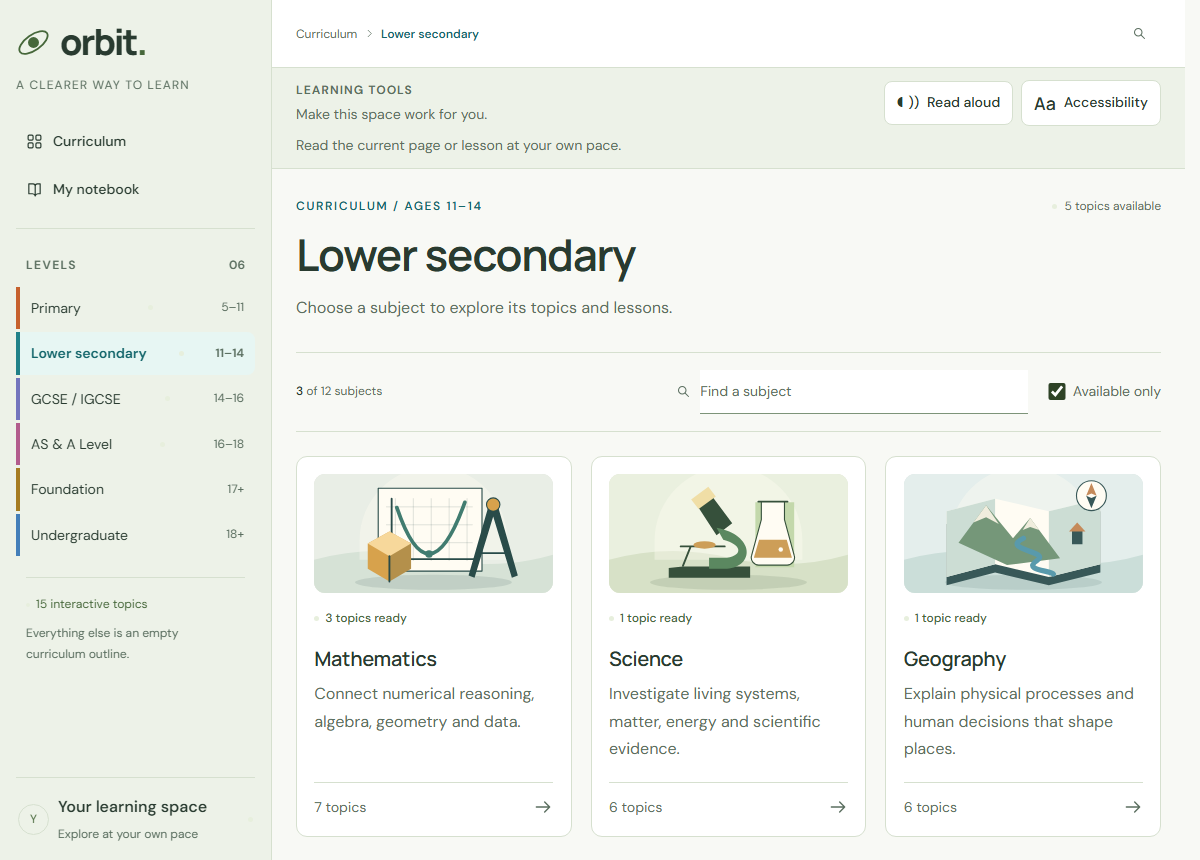Click "A CLEARER WAY TO LEARN" tagline
The width and height of the screenshot is (1200, 860).
coord(102,85)
